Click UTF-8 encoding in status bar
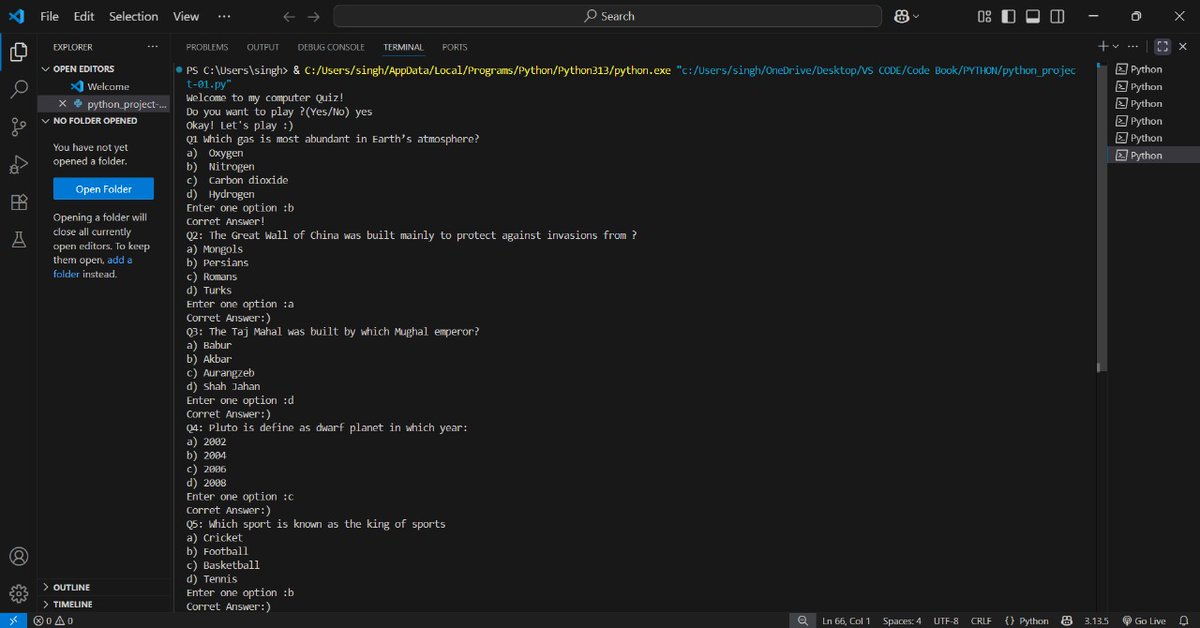 click(944, 620)
